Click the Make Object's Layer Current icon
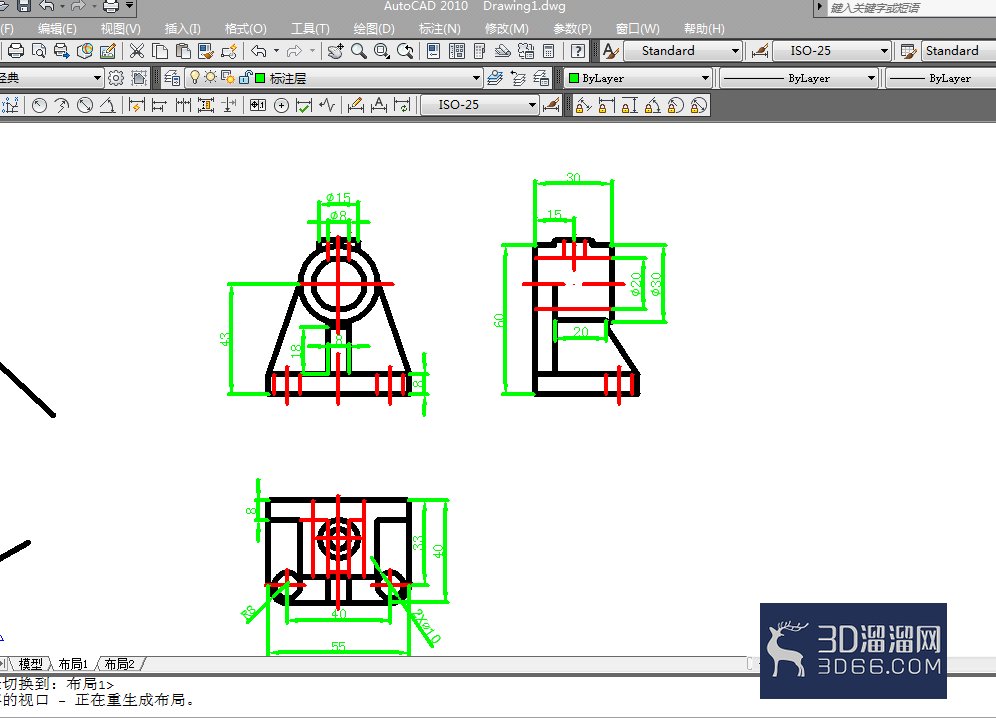Screen dimensions: 996x718 (x=495, y=78)
